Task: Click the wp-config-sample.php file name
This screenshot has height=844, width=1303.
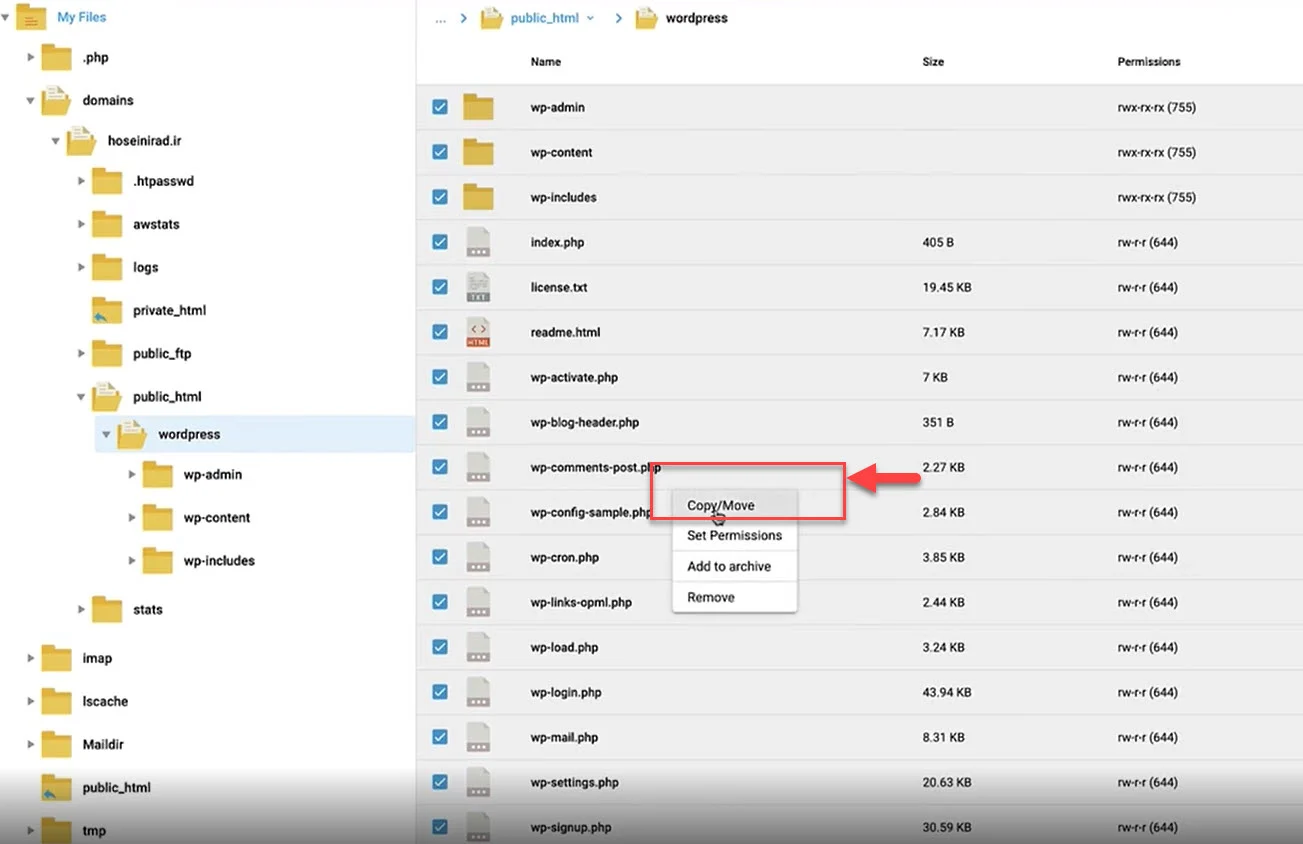Action: click(591, 513)
